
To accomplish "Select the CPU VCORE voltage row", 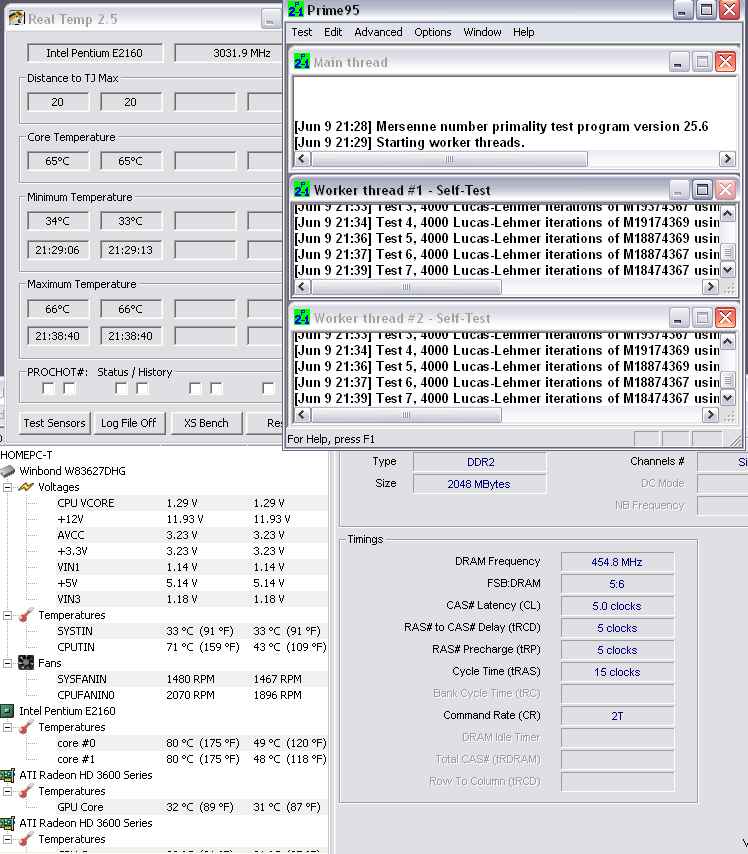I will (163, 503).
